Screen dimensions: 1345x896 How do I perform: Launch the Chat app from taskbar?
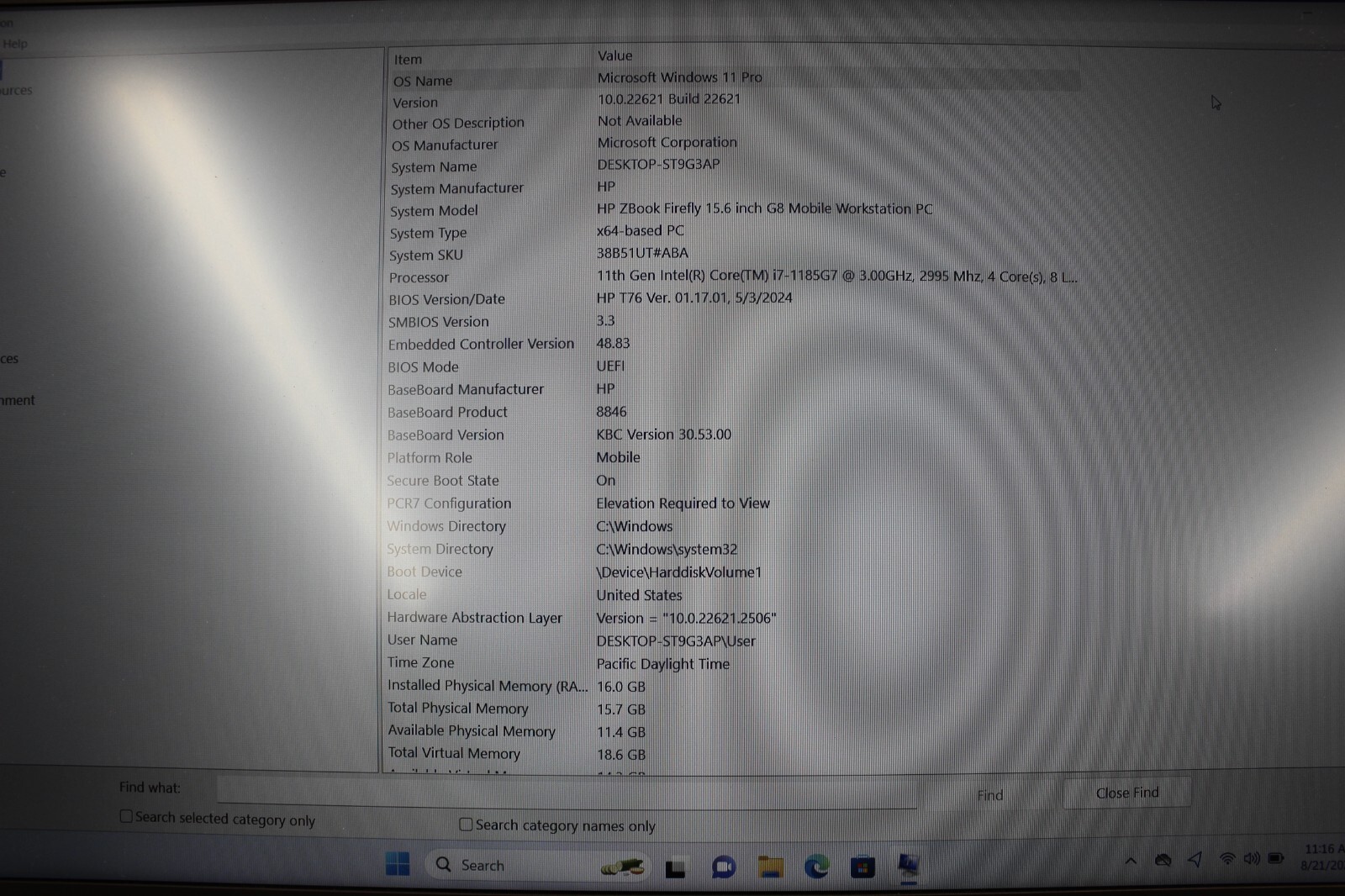tap(723, 867)
